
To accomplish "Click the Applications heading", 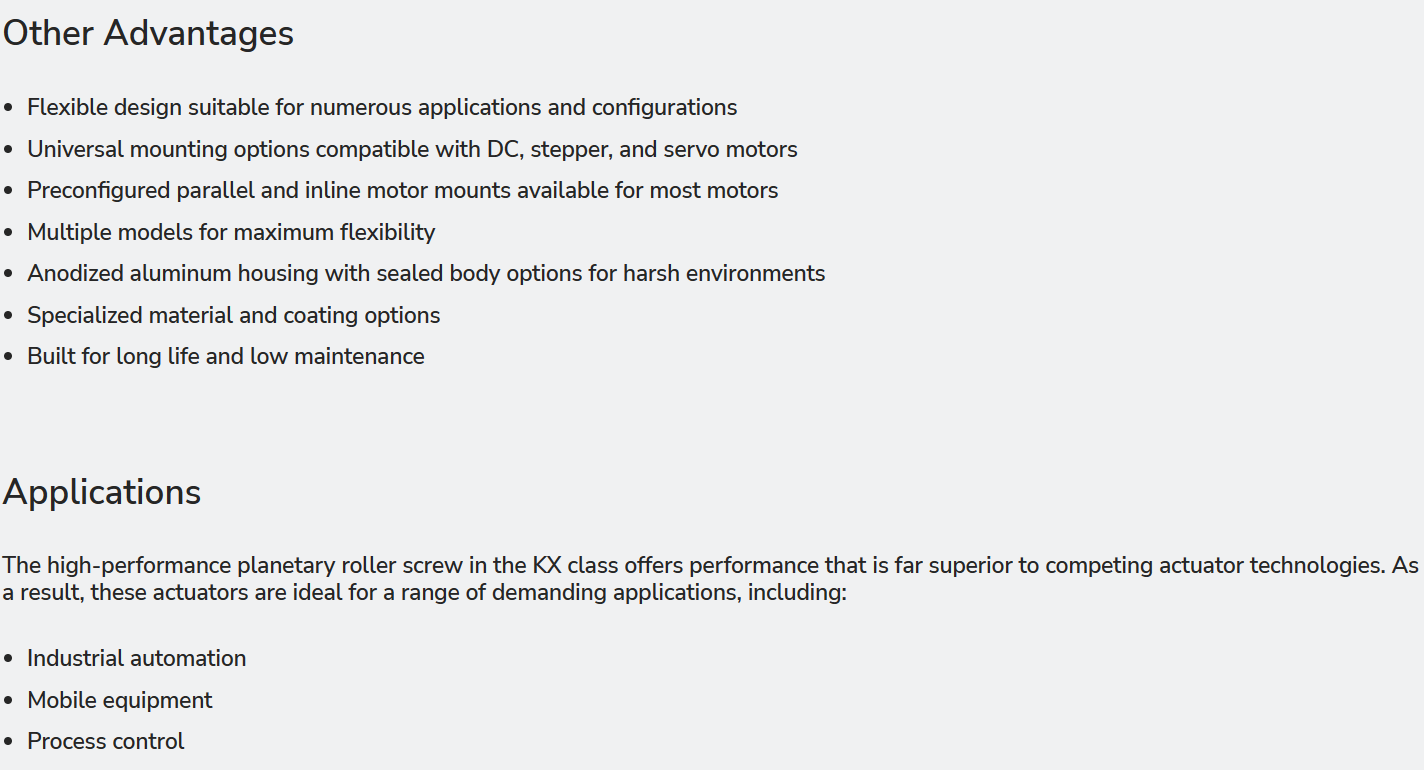I will [102, 492].
